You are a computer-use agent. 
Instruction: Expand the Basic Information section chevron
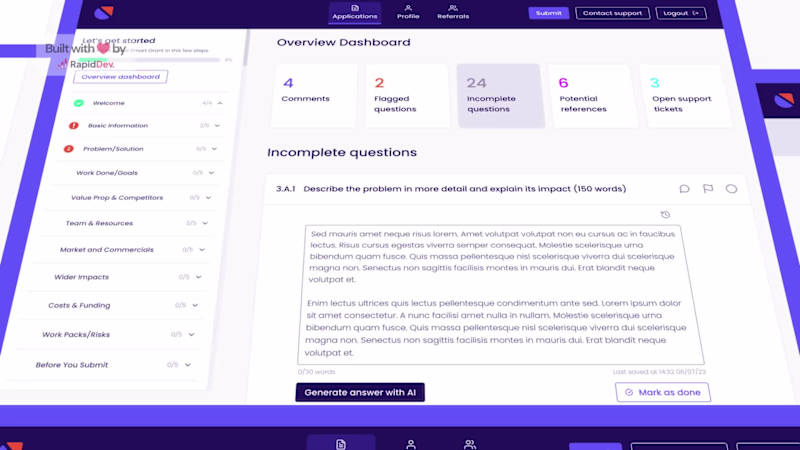(217, 126)
